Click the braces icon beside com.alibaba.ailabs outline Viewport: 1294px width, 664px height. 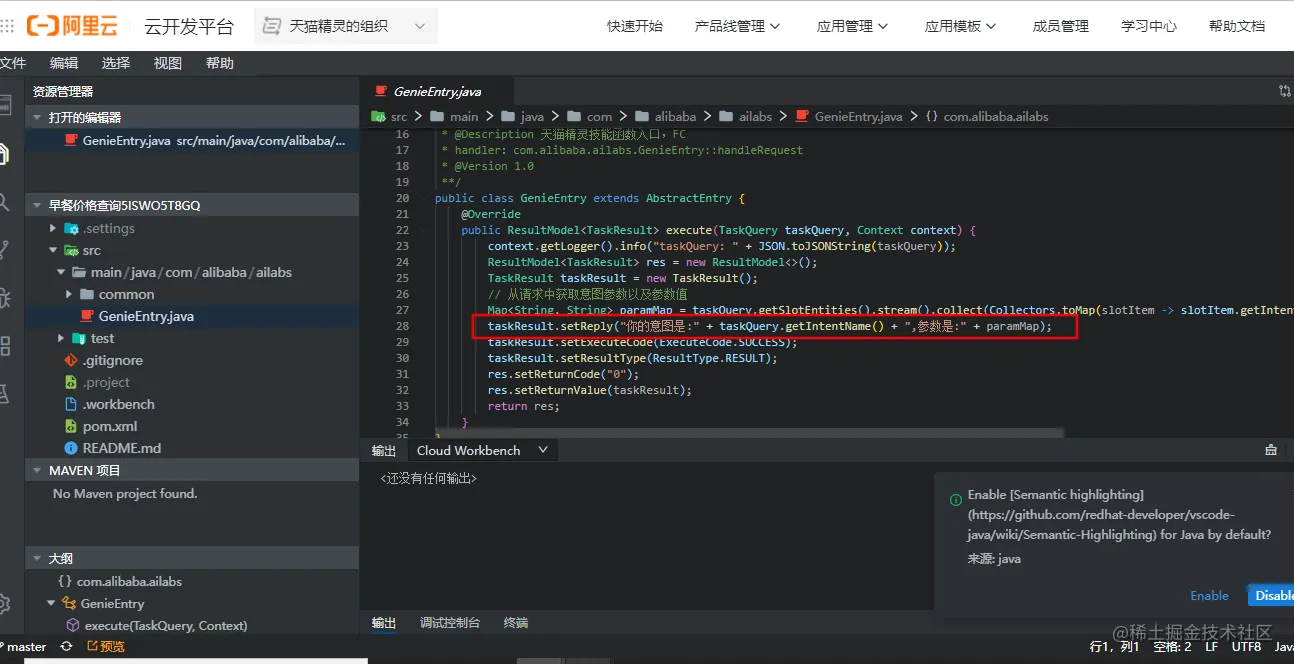click(x=65, y=581)
